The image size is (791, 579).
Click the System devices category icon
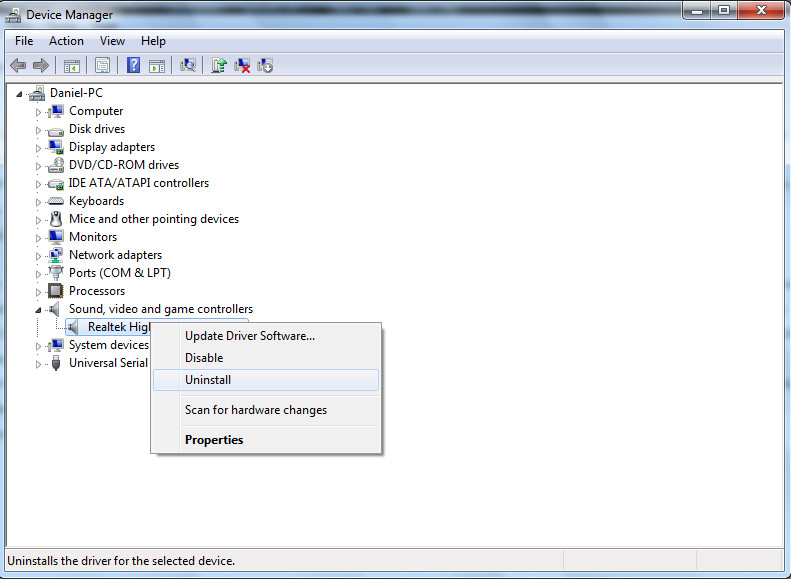pyautogui.click(x=56, y=345)
